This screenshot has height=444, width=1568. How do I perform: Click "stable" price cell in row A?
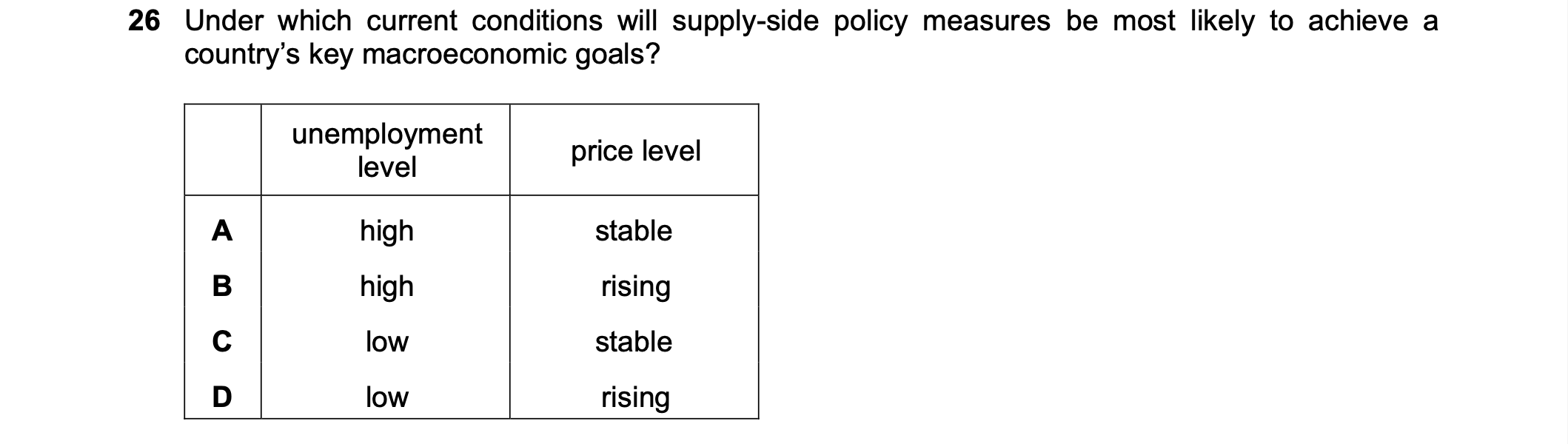click(x=634, y=231)
